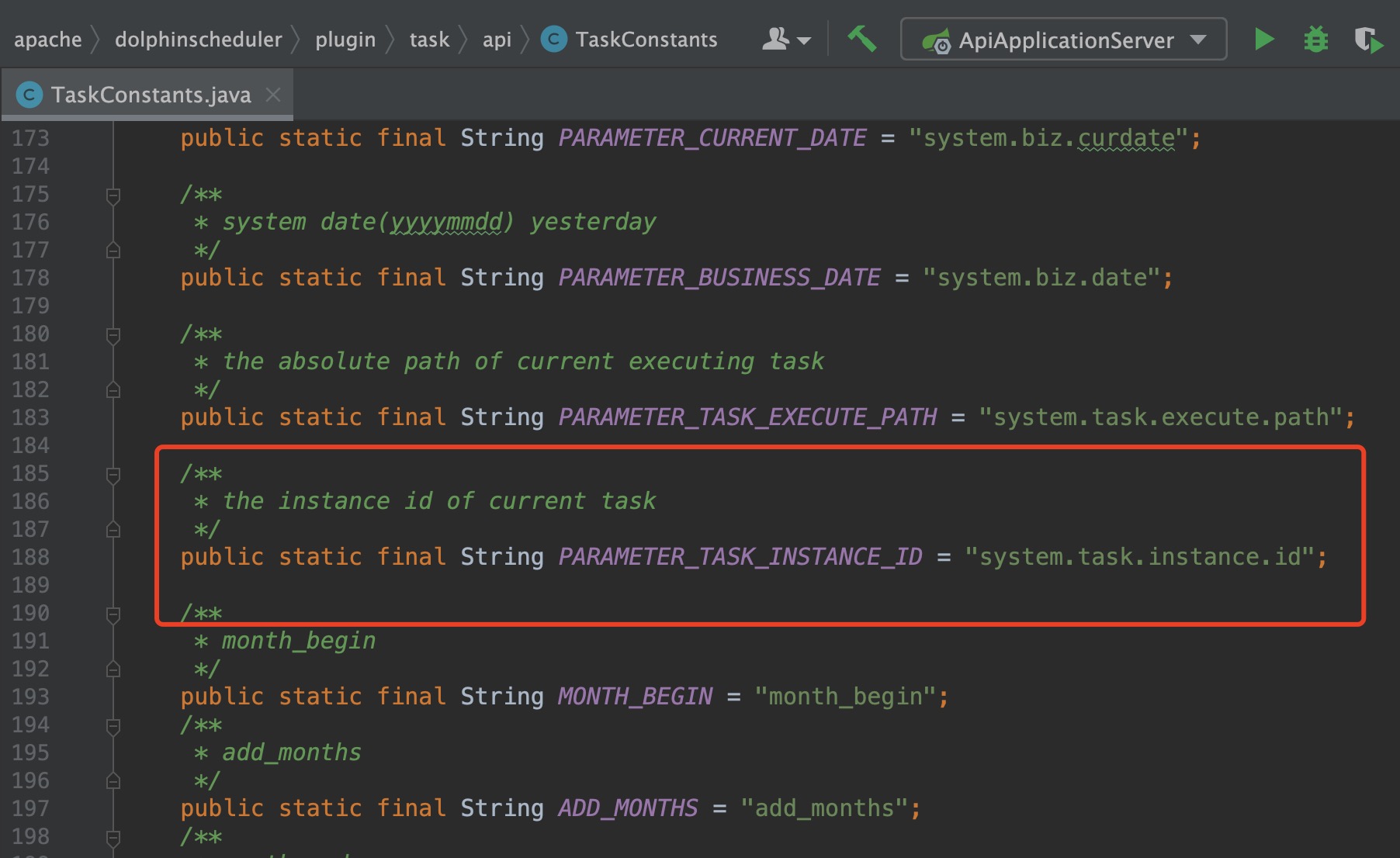This screenshot has height=858, width=1400.
Task: Open the ApiApplicationServer run configuration dropdown
Action: [x=1198, y=40]
